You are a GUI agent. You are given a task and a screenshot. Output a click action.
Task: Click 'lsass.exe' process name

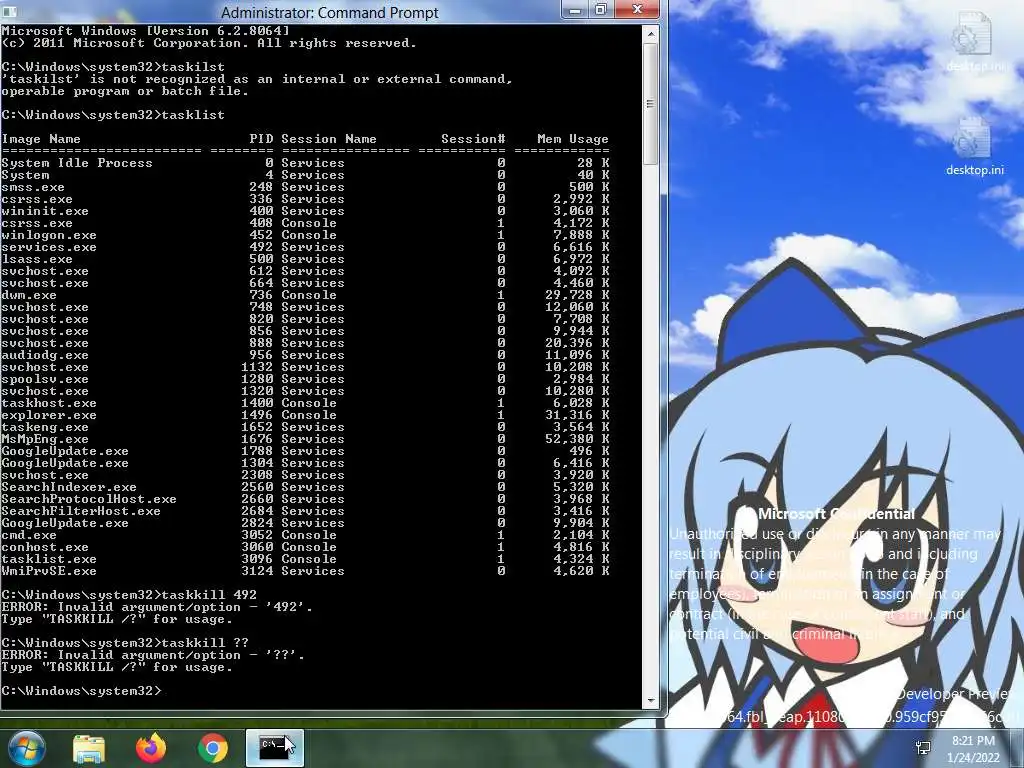[37, 259]
